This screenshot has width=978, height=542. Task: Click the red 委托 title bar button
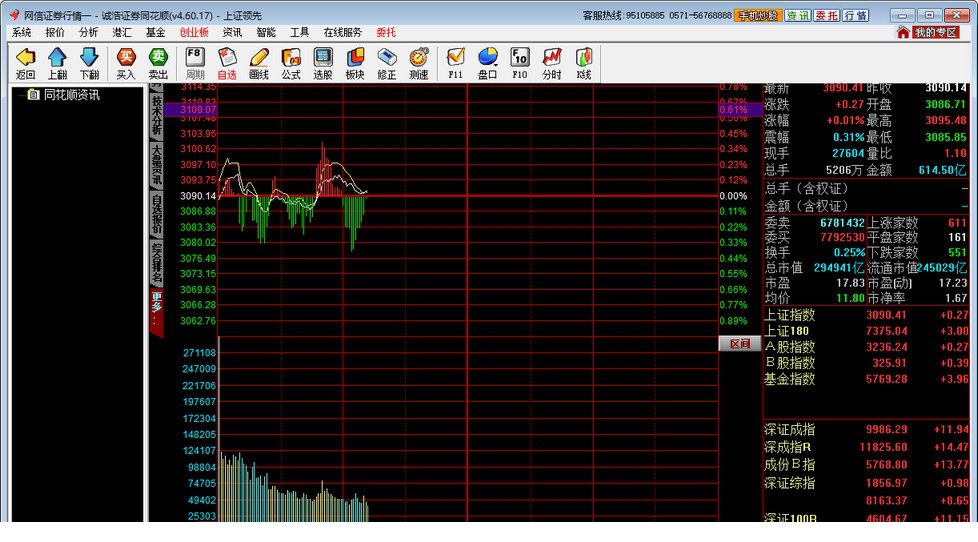(x=826, y=16)
